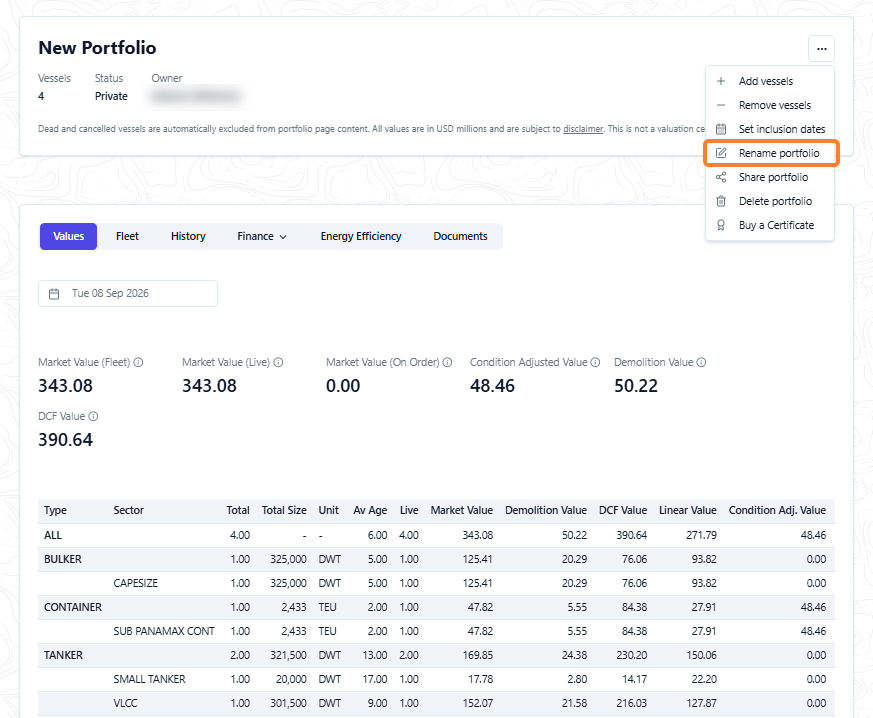
Task: Click the edit pencil icon beside Rename portfolio
Action: click(721, 153)
